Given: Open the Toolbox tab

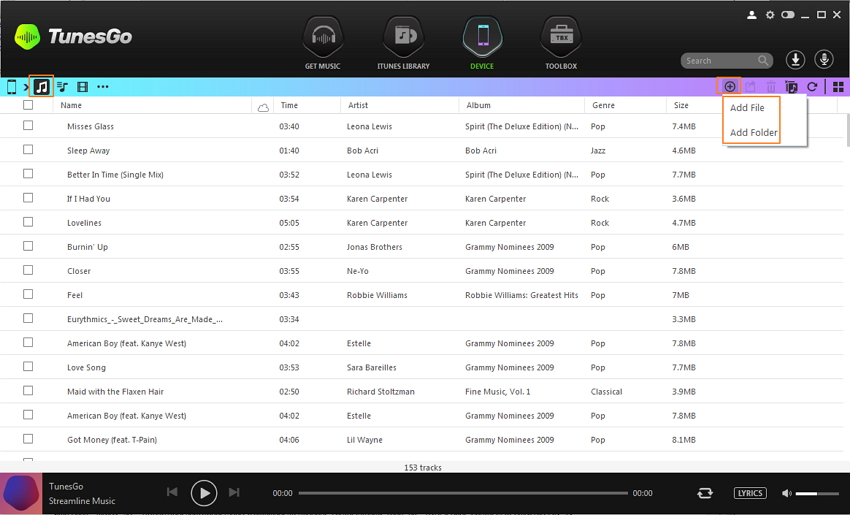Looking at the screenshot, I should [x=561, y=45].
